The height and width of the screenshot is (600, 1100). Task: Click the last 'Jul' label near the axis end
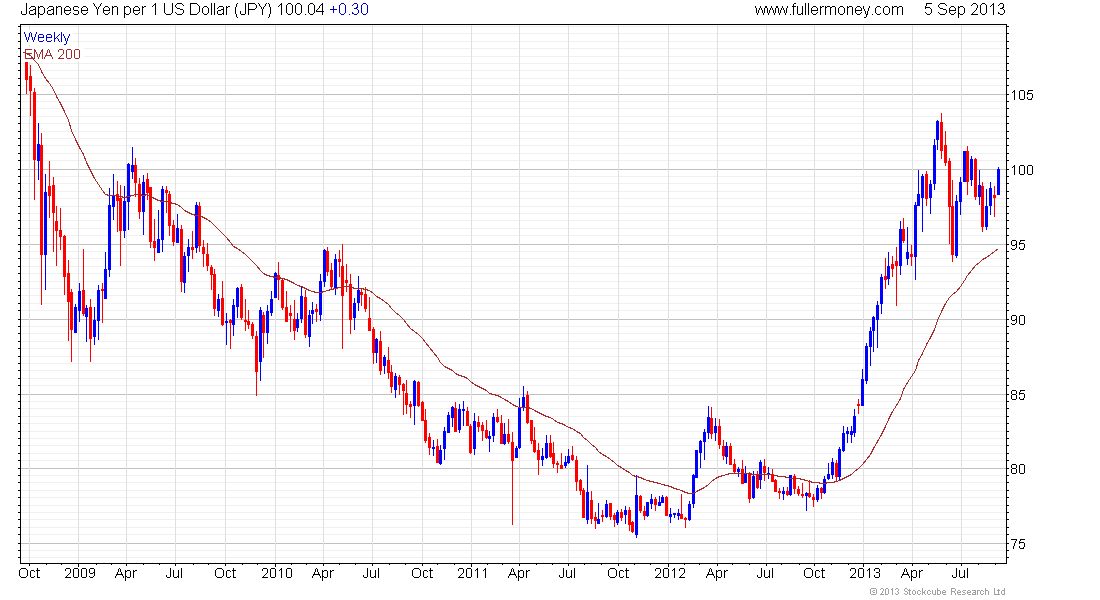960,573
